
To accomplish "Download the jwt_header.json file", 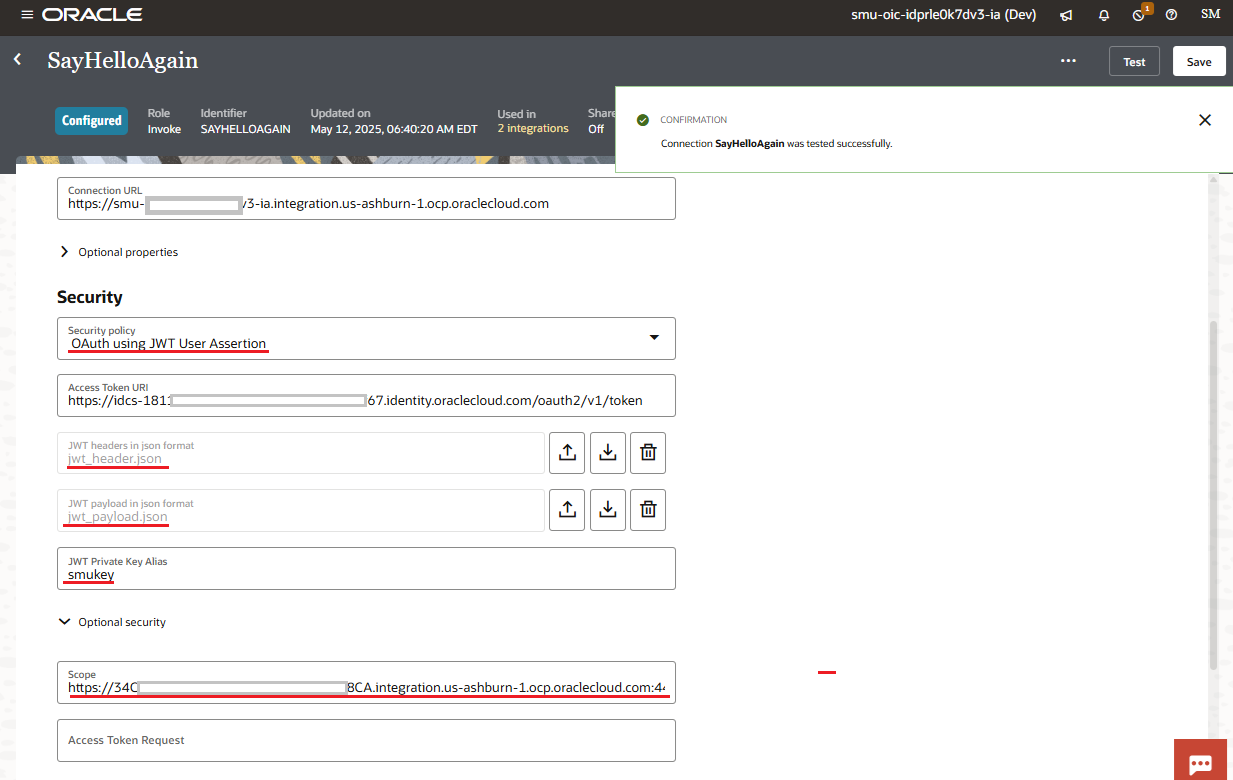I will click(607, 453).
